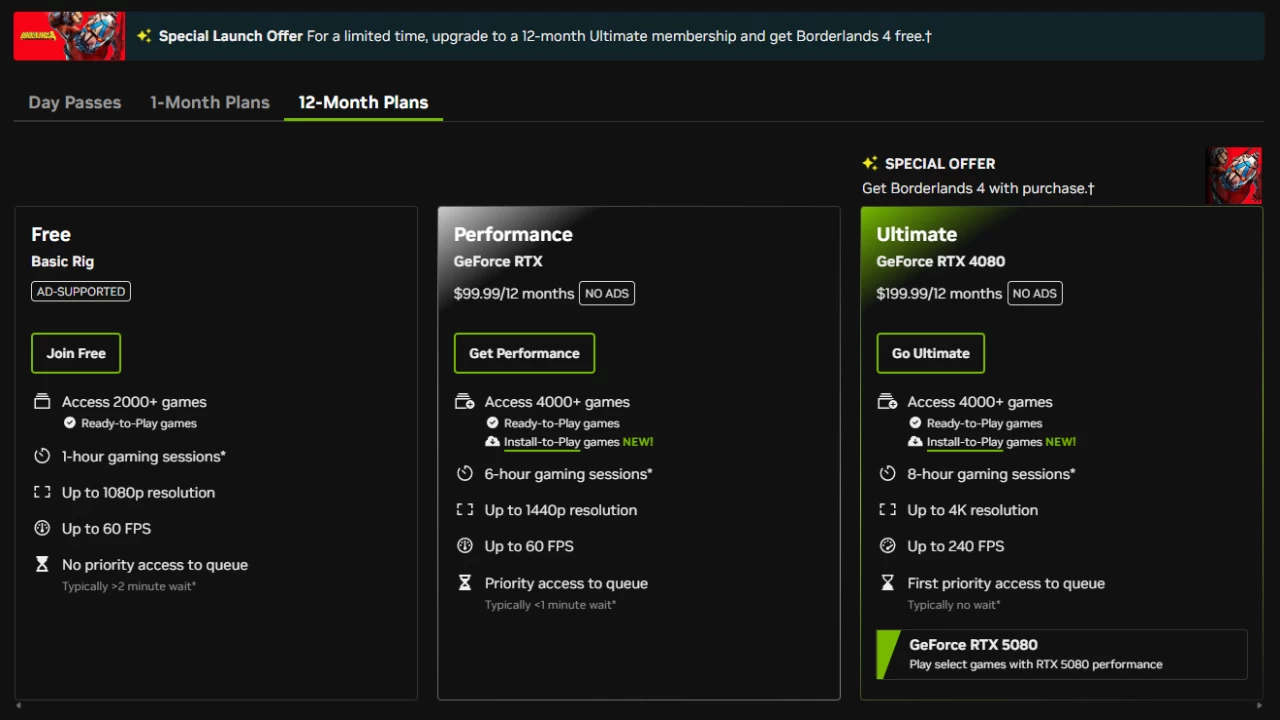The image size is (1280, 720).
Task: Click the NO ADS badge in Performance plan
Action: (607, 294)
